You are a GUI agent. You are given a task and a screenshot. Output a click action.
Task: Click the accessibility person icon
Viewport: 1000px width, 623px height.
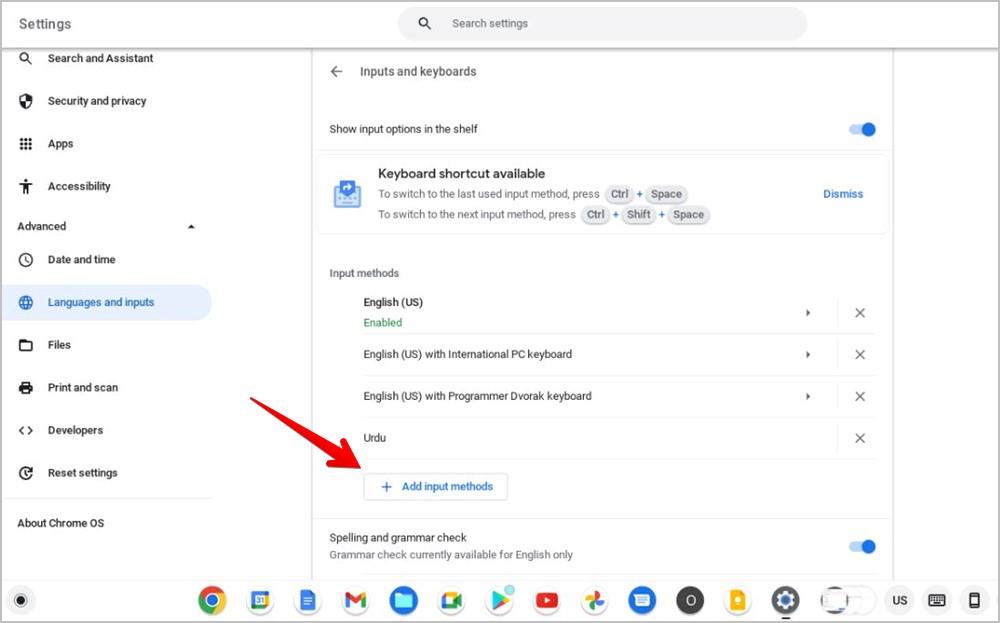pos(26,186)
